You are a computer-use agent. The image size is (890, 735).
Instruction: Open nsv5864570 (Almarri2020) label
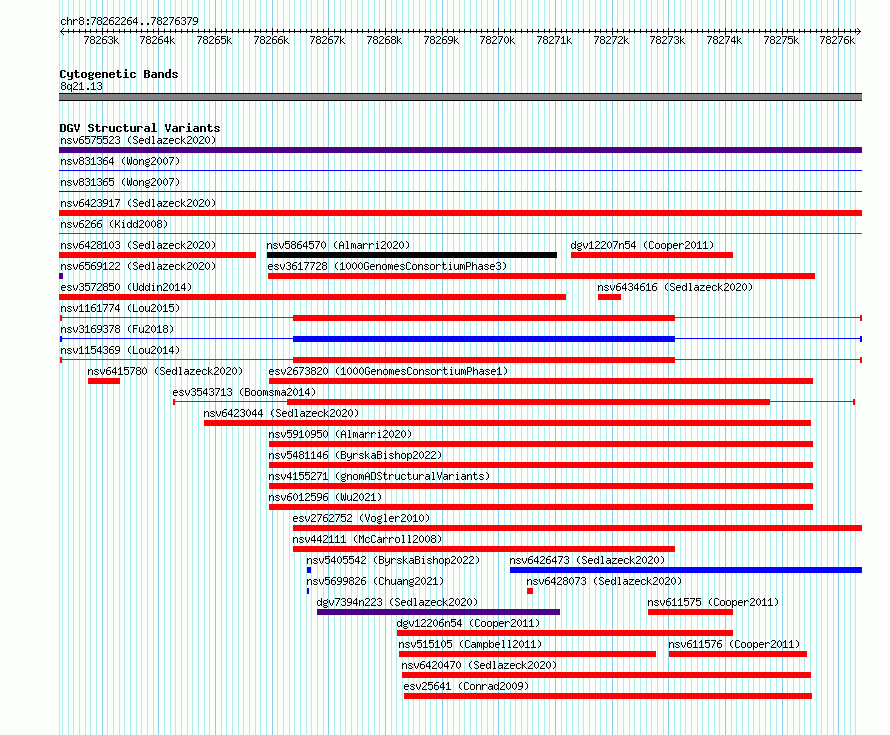[x=338, y=245]
